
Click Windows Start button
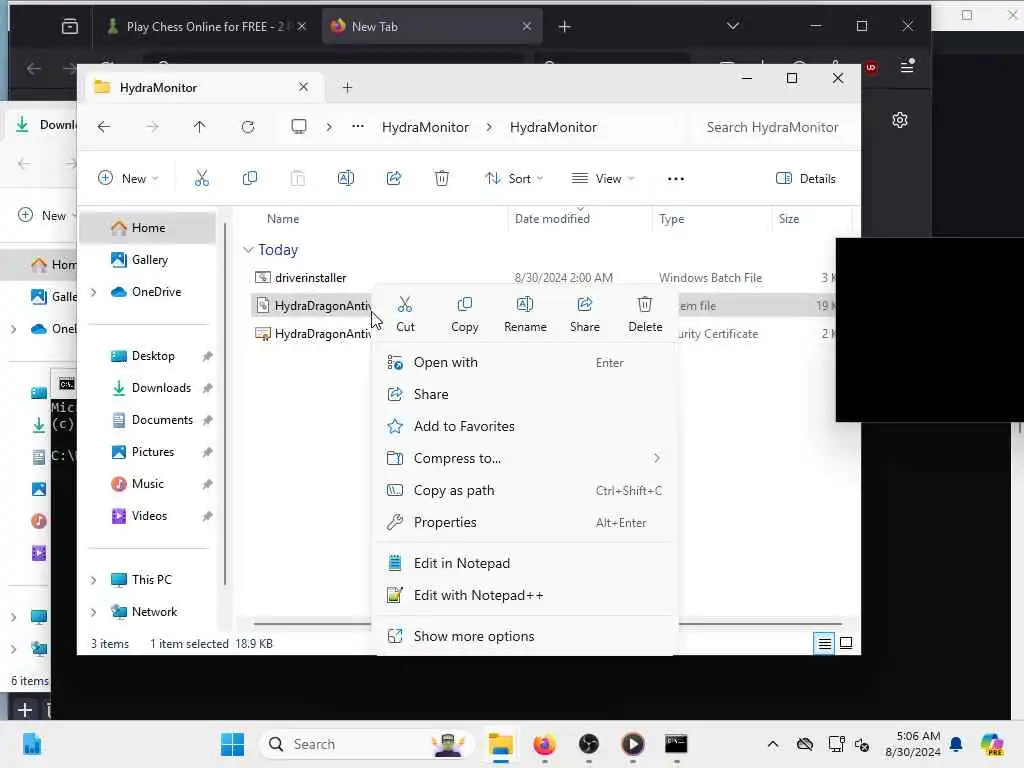232,744
